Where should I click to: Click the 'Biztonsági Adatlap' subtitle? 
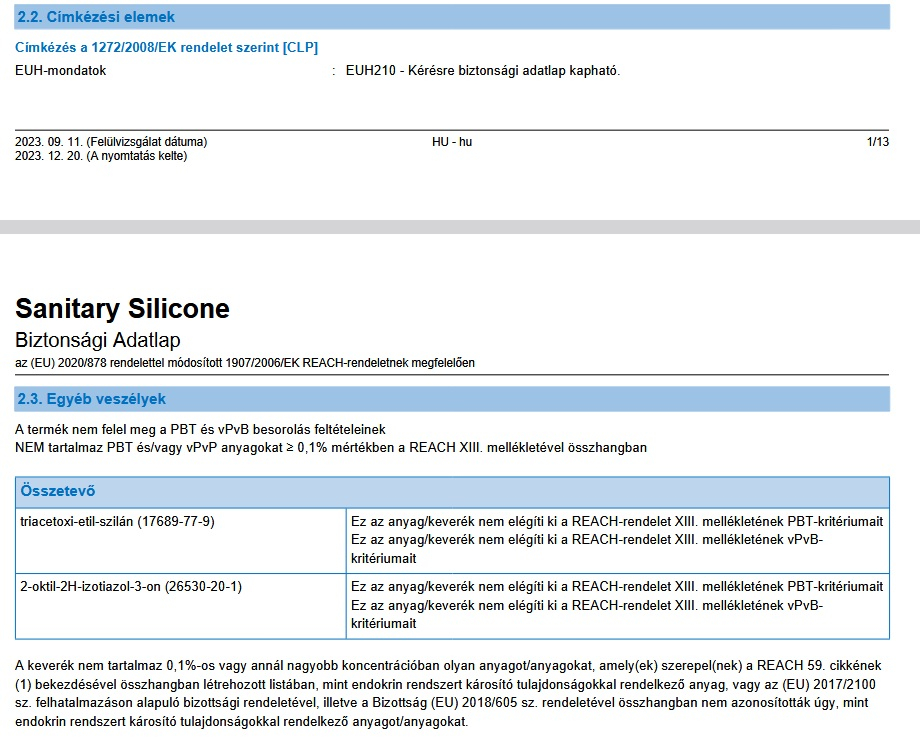coord(98,340)
